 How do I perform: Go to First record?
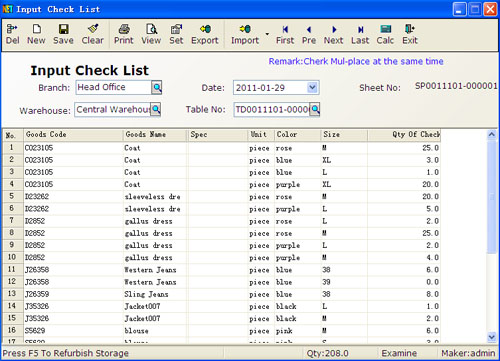point(285,34)
